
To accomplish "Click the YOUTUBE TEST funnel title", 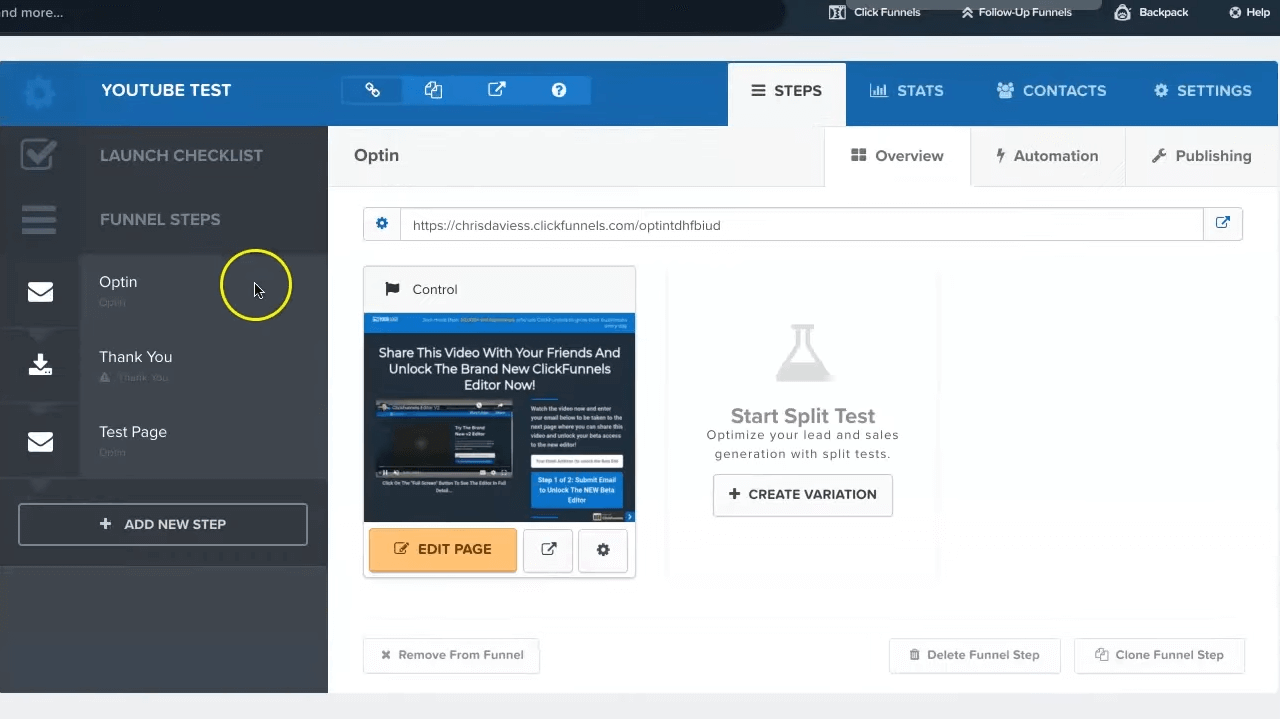I will click(x=166, y=90).
